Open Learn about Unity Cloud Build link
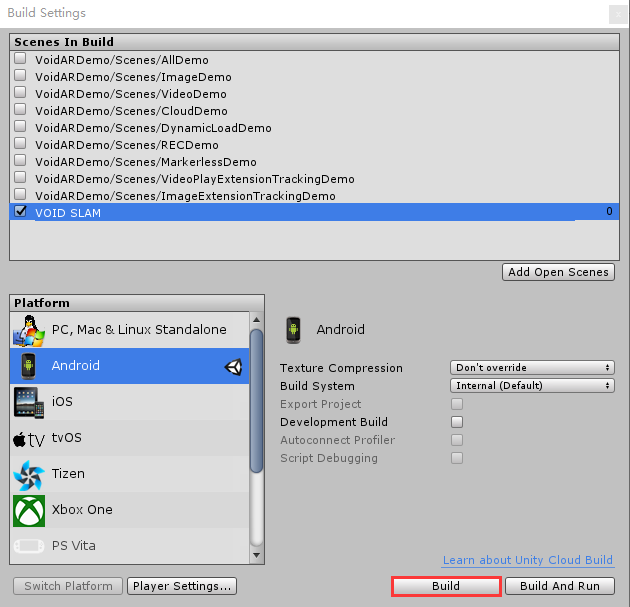 click(528, 560)
